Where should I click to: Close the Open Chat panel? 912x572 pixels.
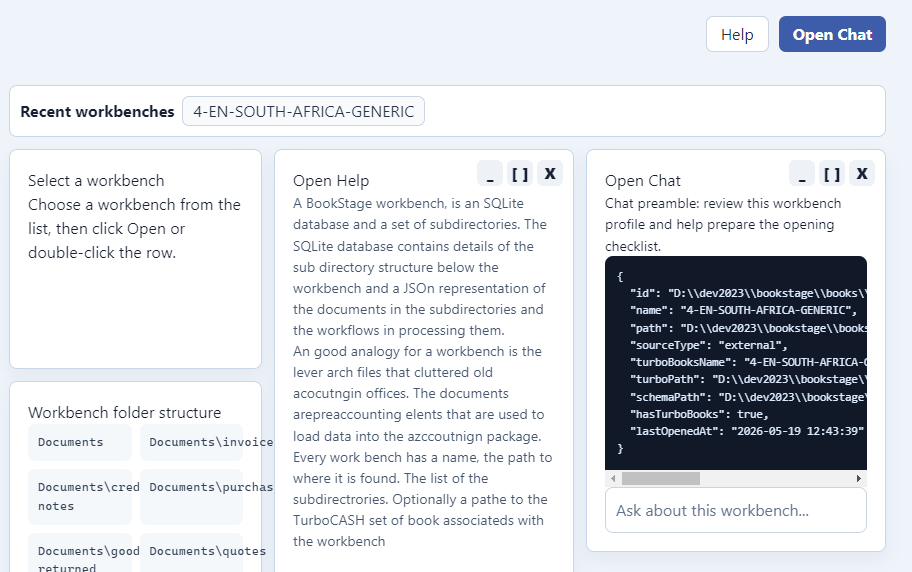[x=862, y=173]
